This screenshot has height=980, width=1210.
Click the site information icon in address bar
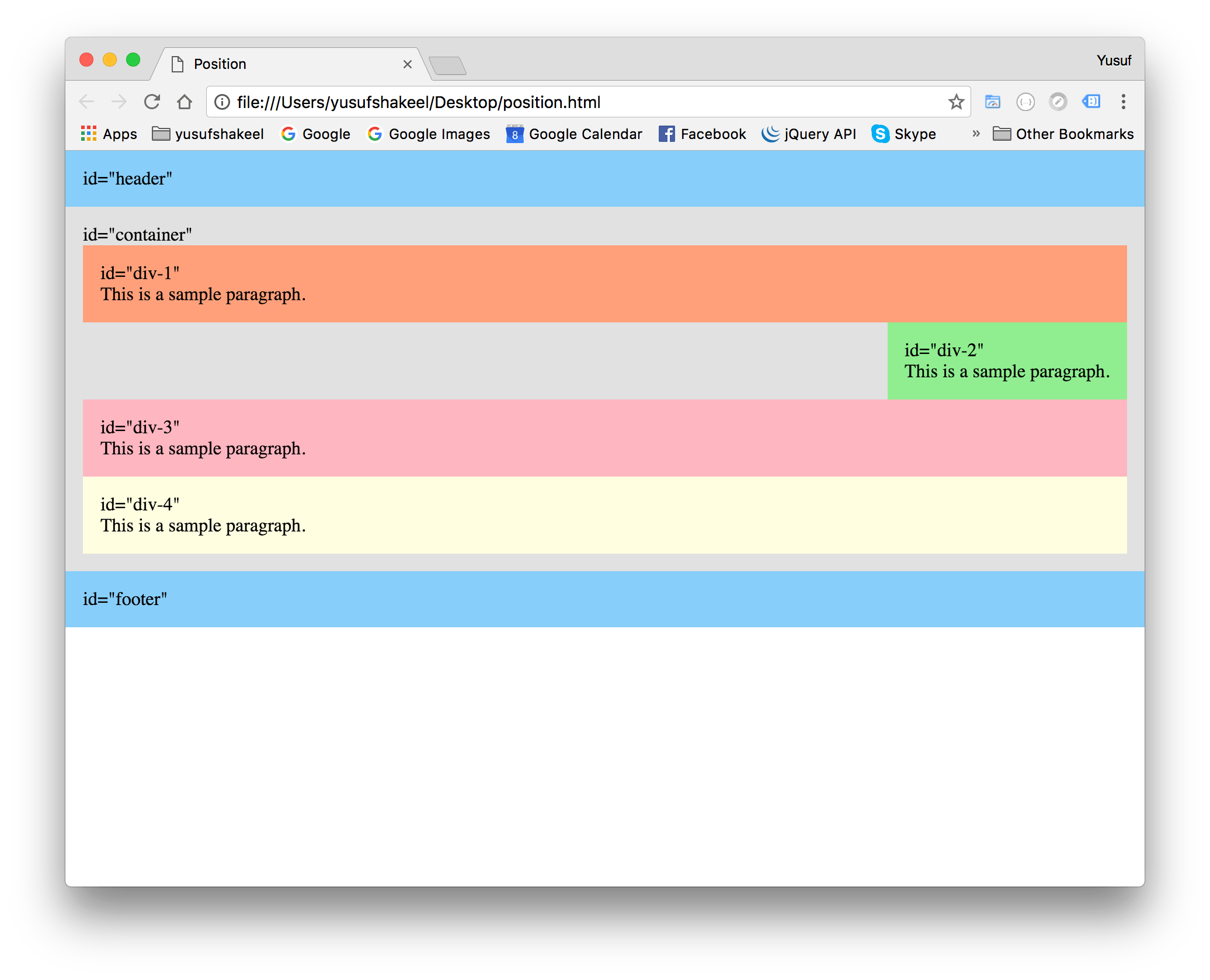[222, 102]
